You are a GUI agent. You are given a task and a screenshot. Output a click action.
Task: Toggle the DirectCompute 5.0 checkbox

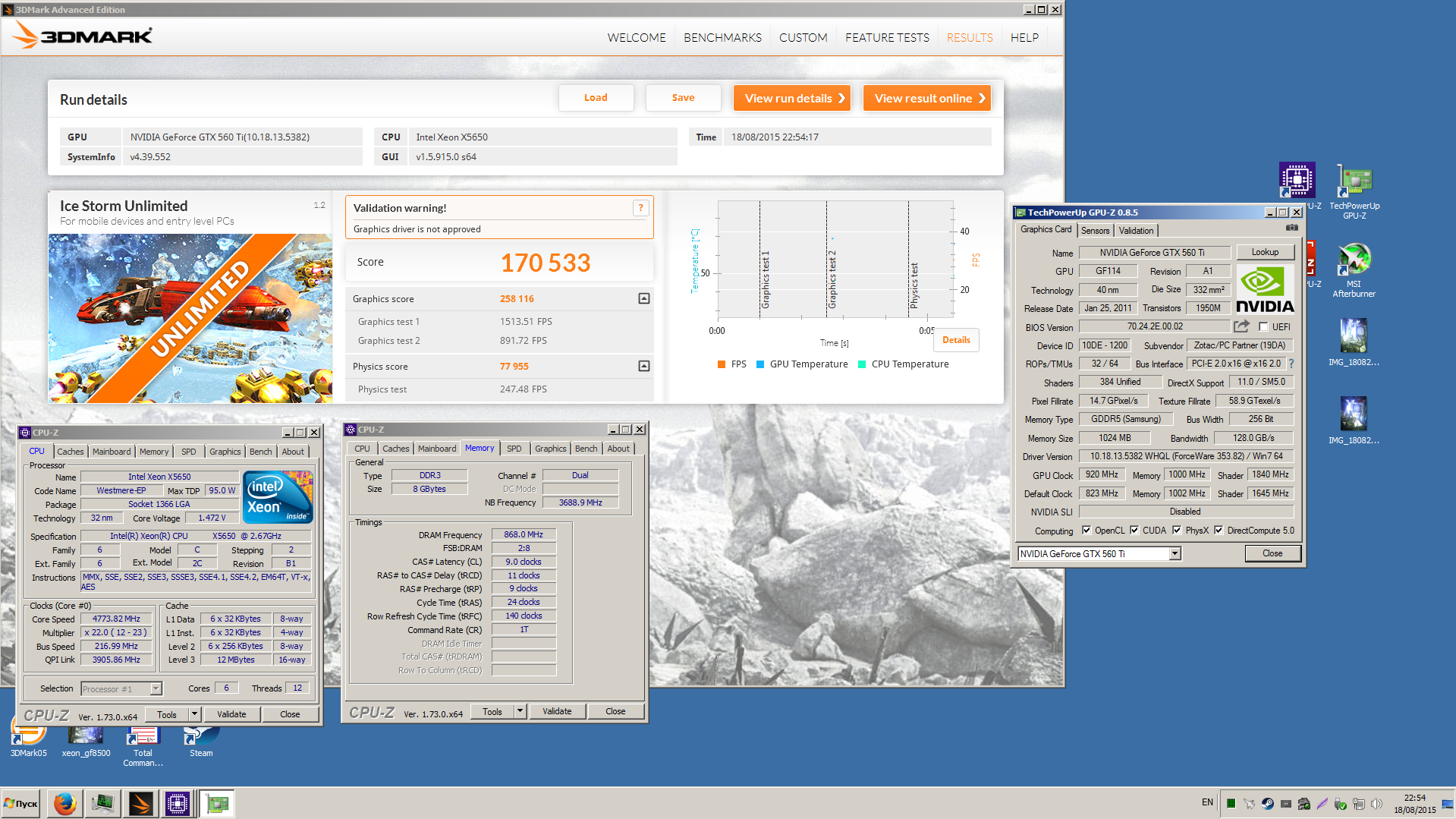(x=1219, y=531)
